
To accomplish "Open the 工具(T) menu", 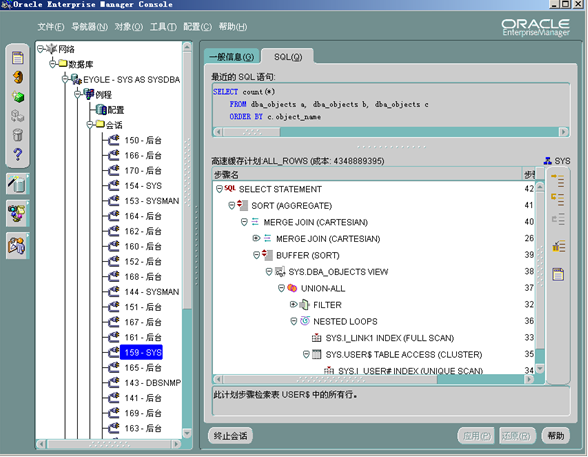I will [163, 27].
